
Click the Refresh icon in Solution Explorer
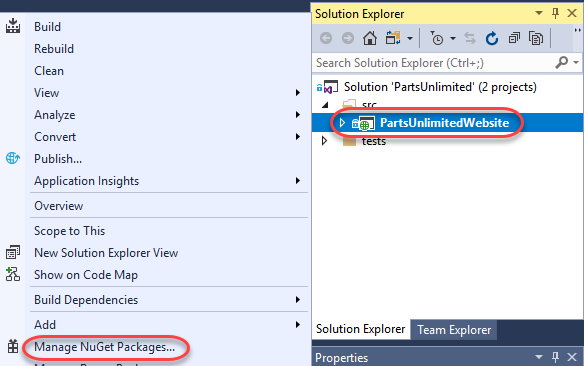tap(492, 38)
